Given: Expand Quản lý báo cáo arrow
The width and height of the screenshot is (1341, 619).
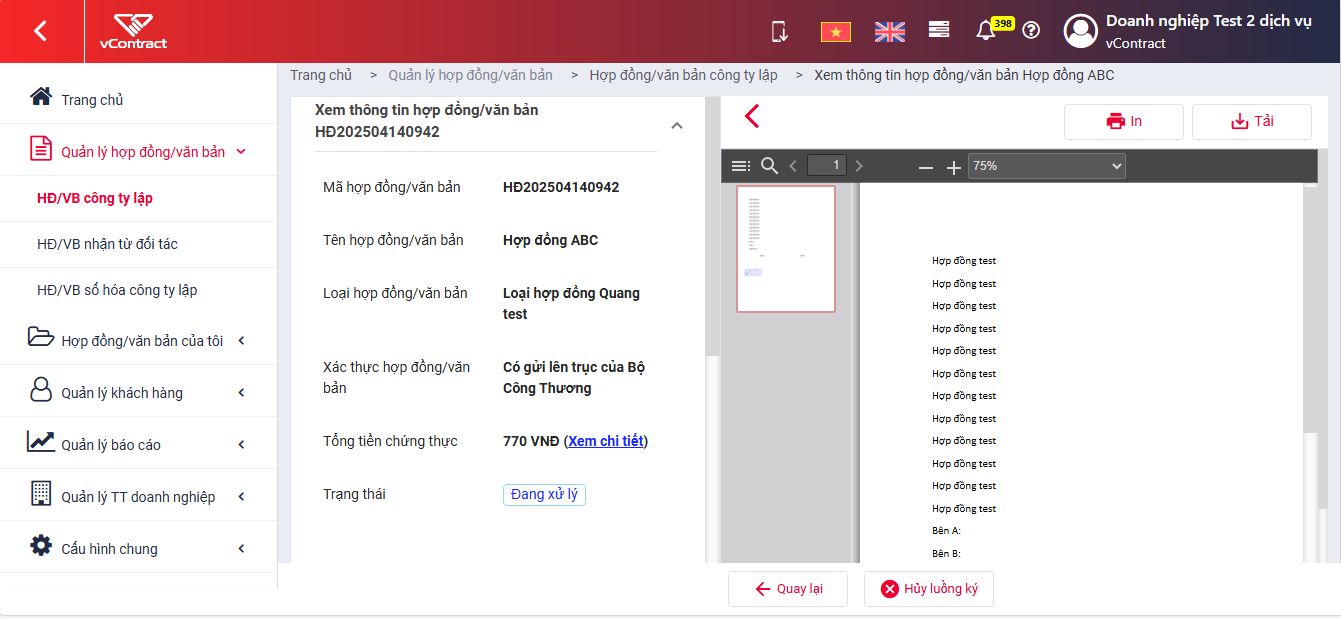Looking at the screenshot, I should (x=241, y=445).
